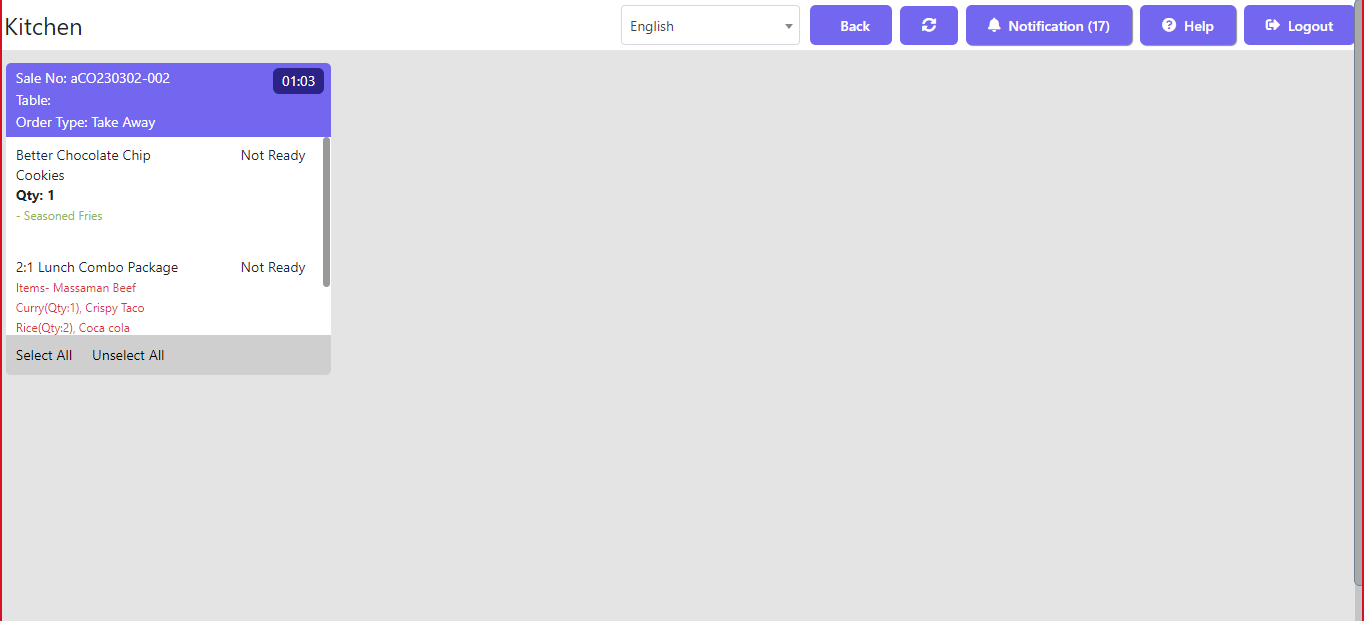Click the 01:03 order timer badge

pos(298,81)
